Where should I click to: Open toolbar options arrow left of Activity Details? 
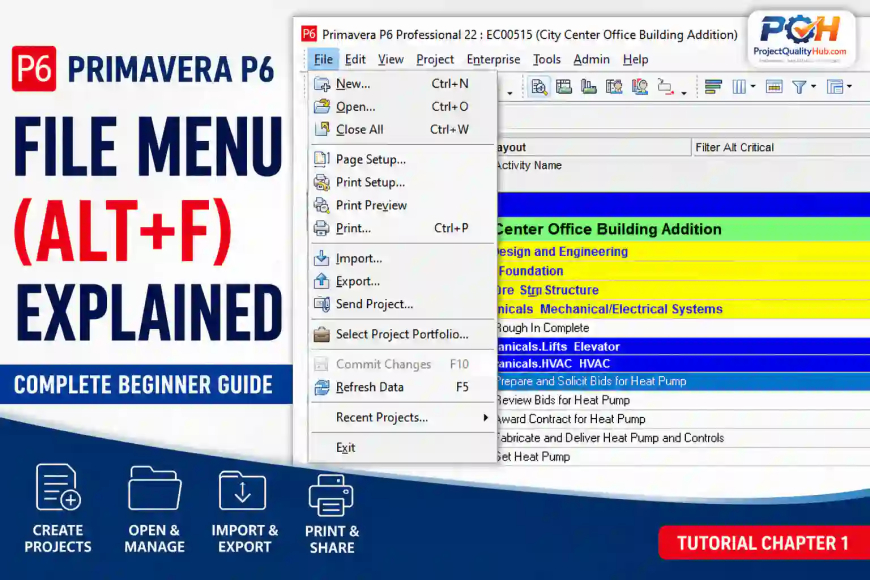[510, 93]
